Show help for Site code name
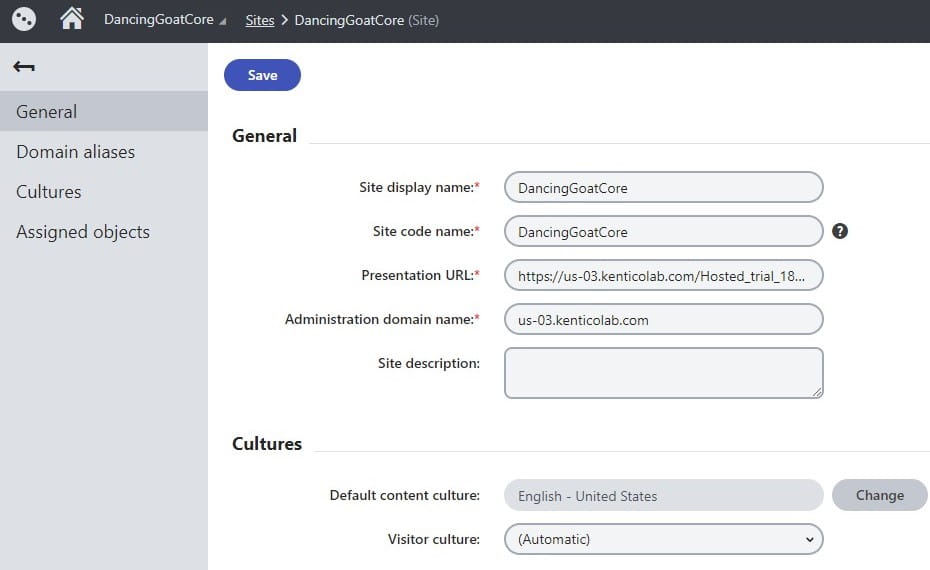The width and height of the screenshot is (930, 570). click(x=839, y=231)
